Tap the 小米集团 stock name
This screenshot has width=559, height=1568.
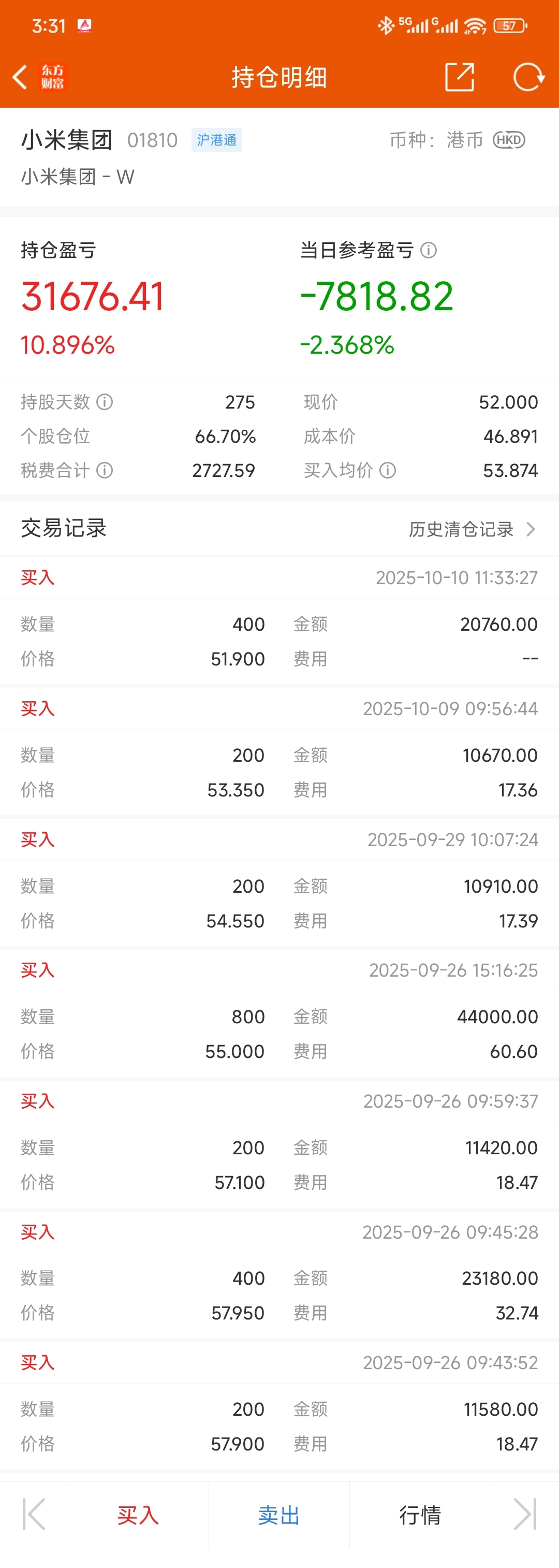(67, 140)
